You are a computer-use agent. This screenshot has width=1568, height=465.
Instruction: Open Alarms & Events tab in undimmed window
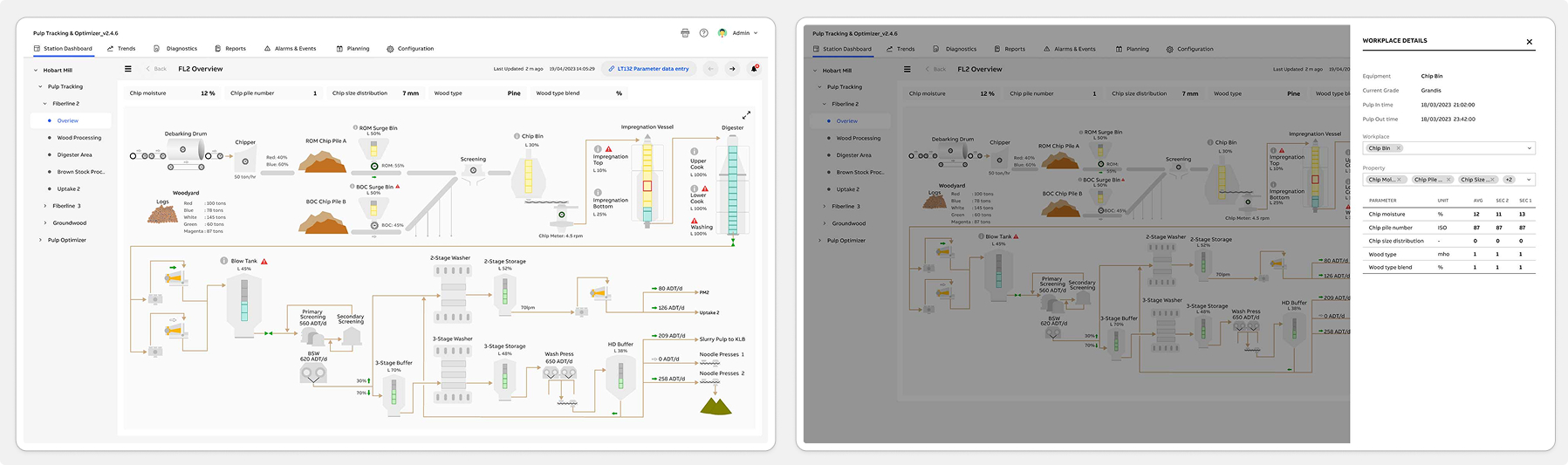point(291,49)
